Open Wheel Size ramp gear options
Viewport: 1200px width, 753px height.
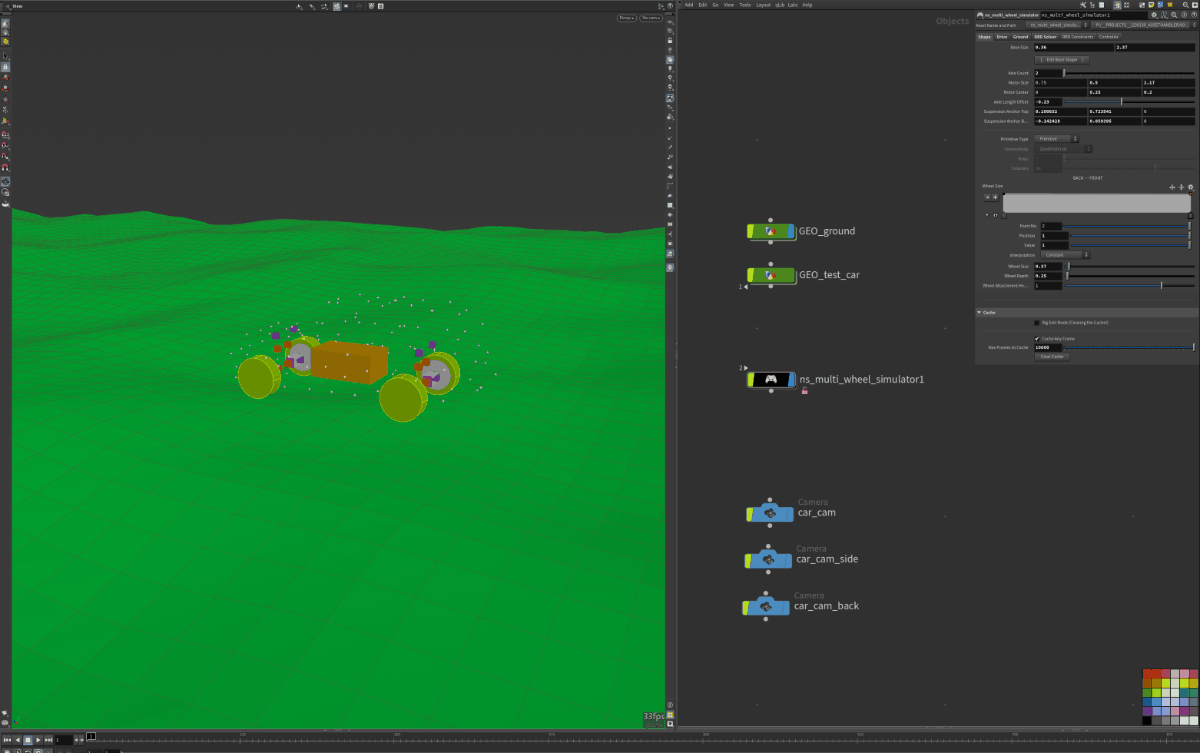point(1191,187)
